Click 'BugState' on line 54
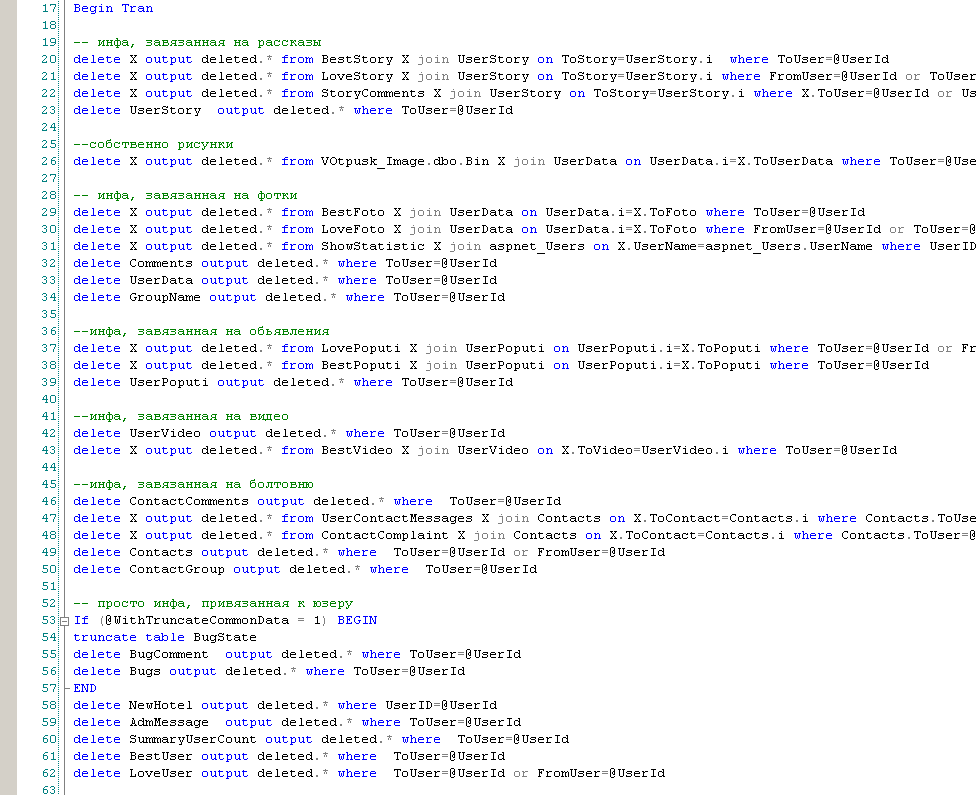 point(225,637)
